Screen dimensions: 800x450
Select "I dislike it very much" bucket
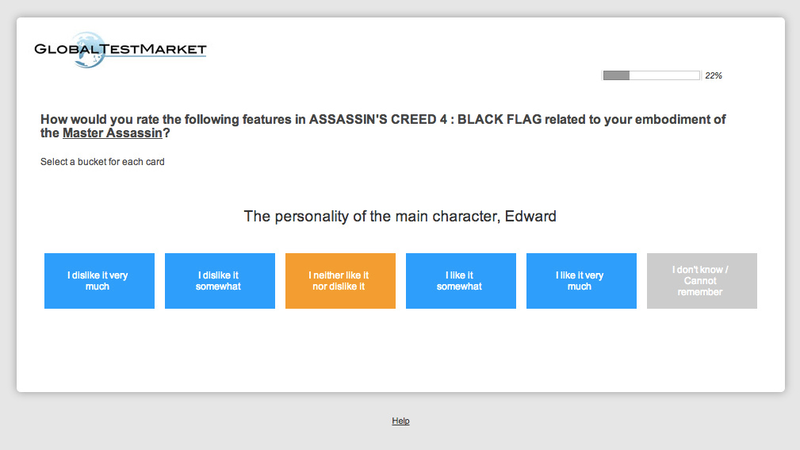click(99, 281)
